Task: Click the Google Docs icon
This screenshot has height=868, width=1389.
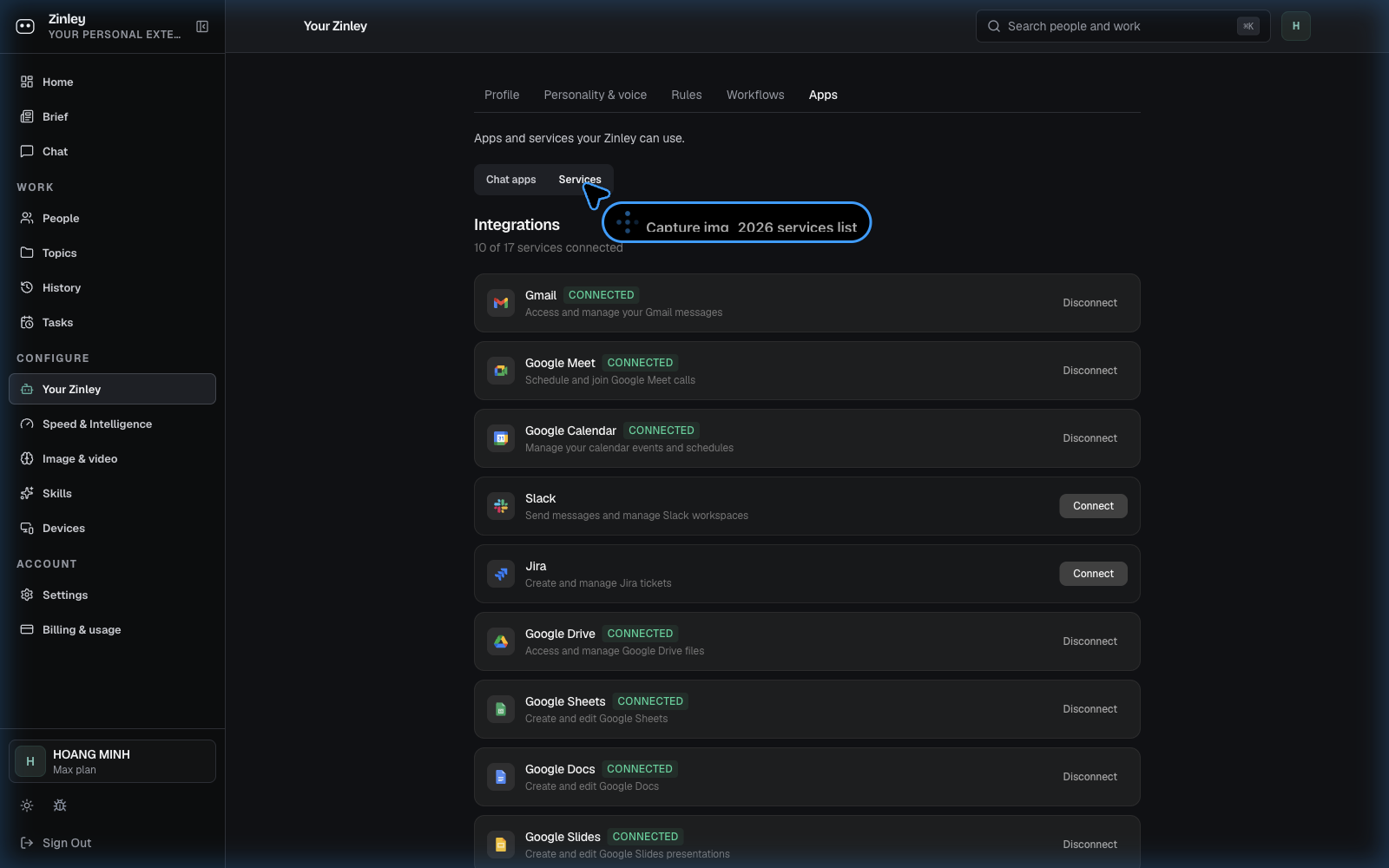Action: click(x=501, y=777)
